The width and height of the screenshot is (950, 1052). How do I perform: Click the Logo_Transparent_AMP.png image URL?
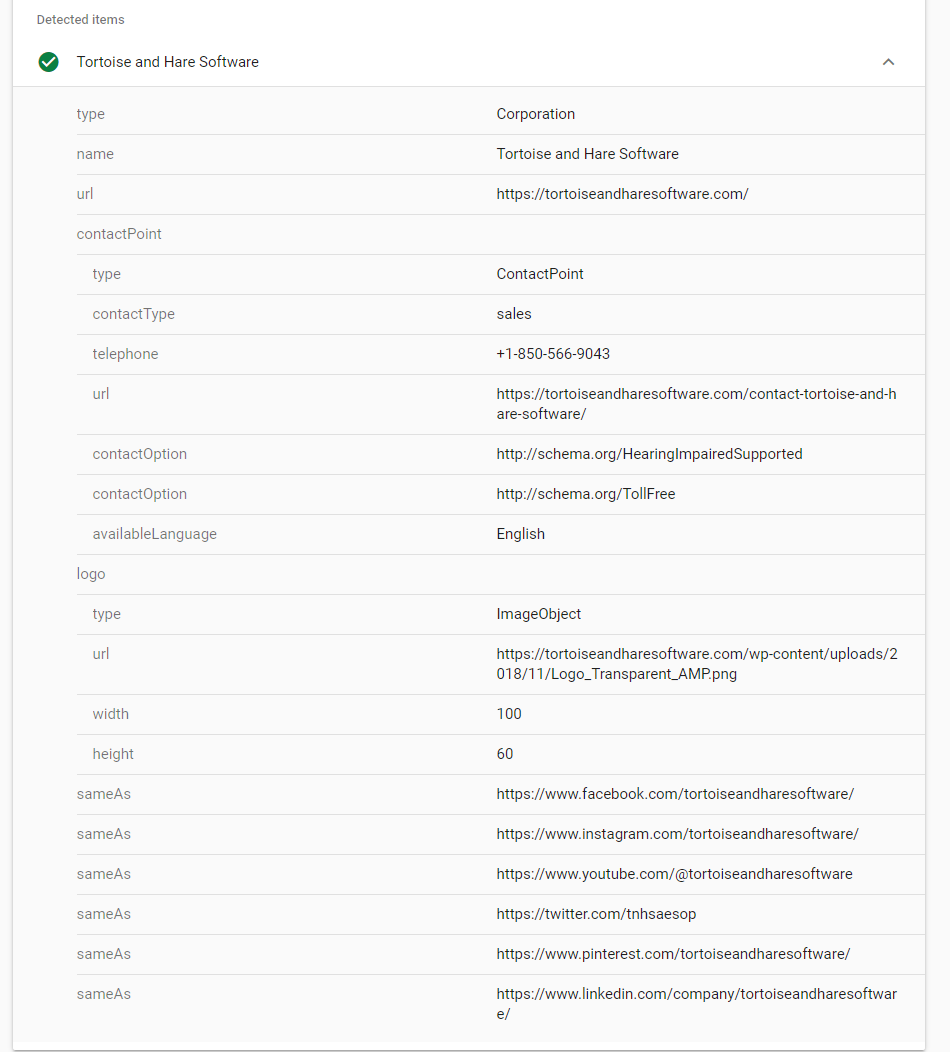pyautogui.click(x=696, y=663)
